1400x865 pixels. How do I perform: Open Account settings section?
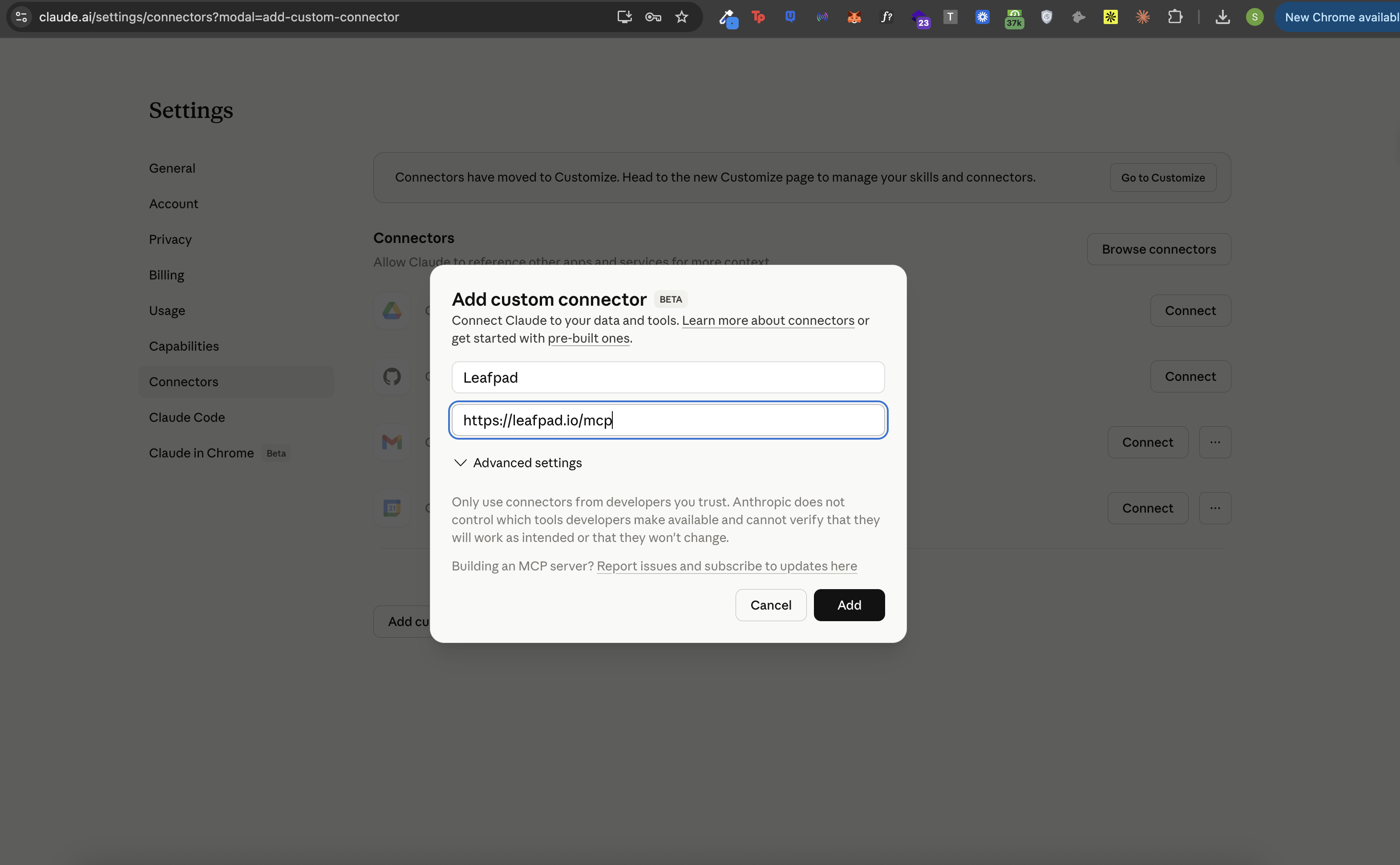[x=174, y=204]
